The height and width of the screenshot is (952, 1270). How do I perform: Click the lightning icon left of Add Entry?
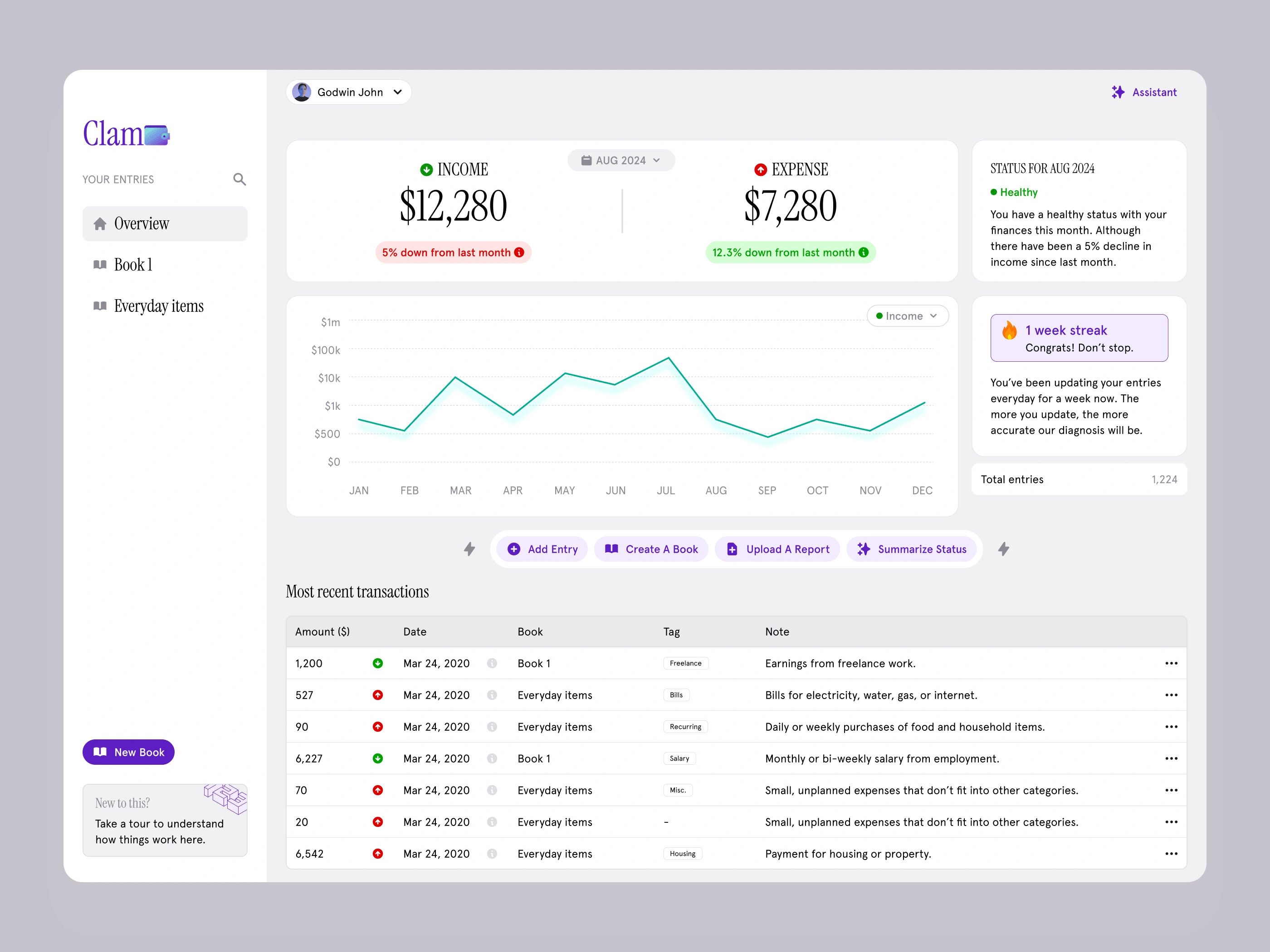tap(469, 549)
